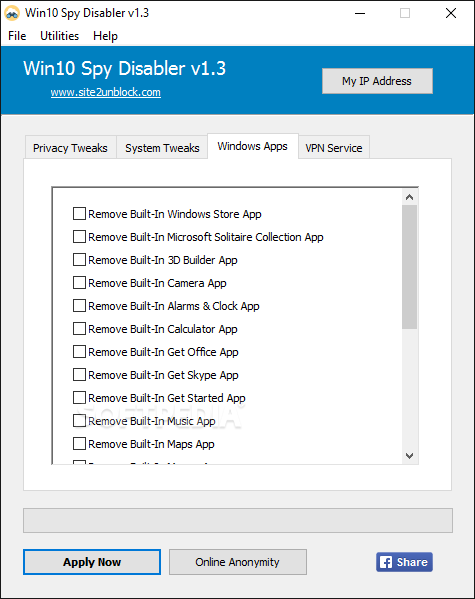Click the Facebook Share button
Image resolution: width=475 pixels, height=599 pixels.
[404, 562]
